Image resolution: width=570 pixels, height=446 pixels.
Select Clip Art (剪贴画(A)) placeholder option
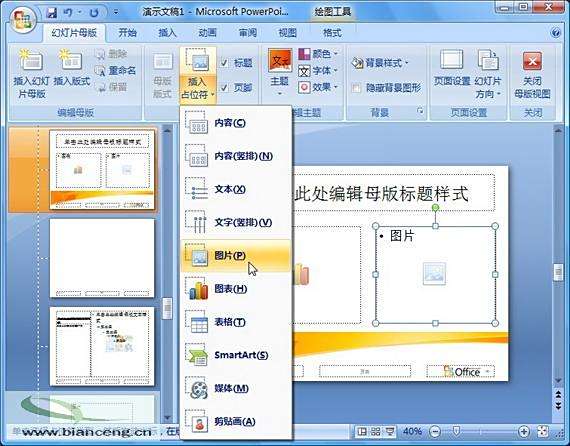[236, 422]
